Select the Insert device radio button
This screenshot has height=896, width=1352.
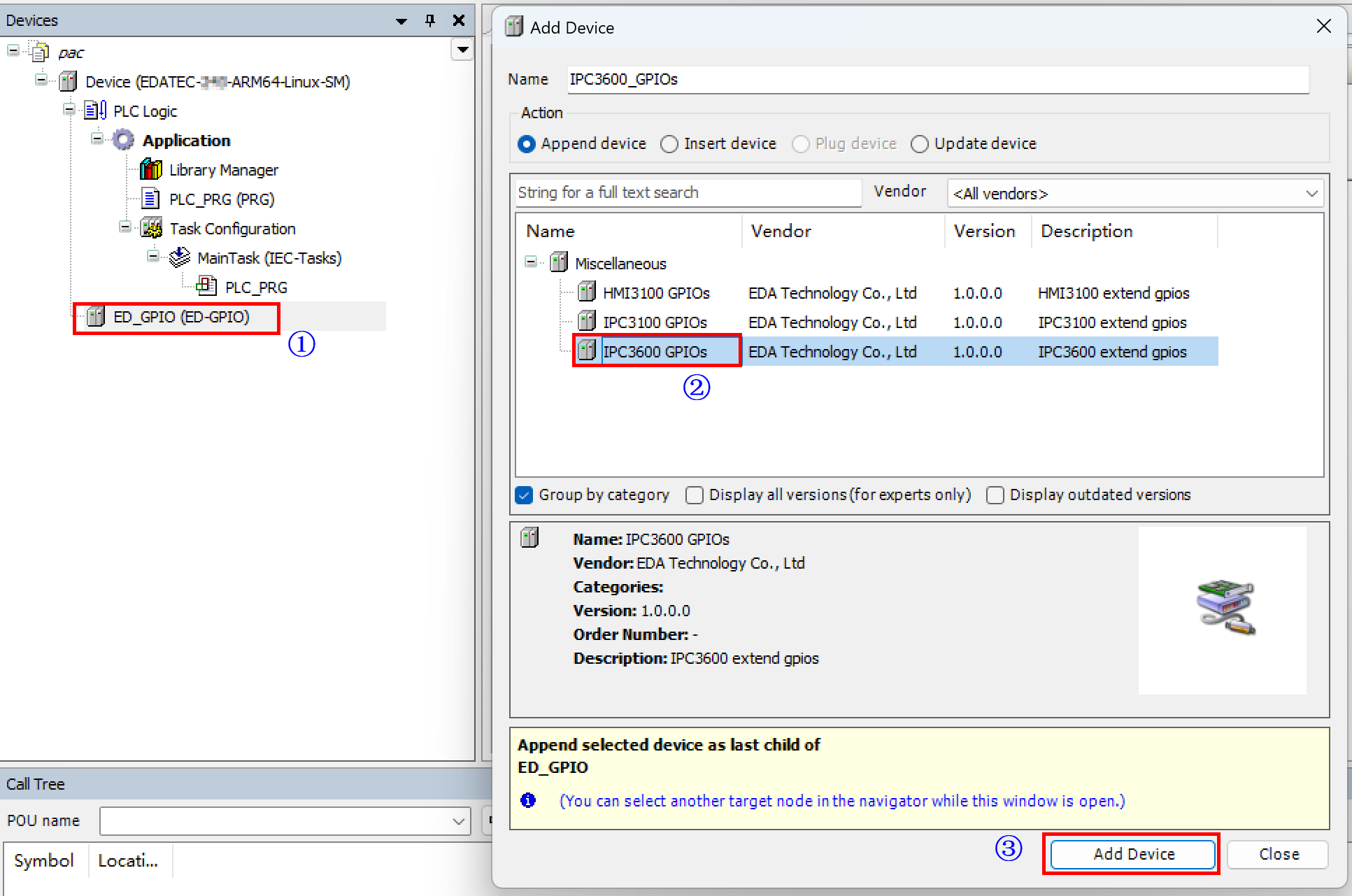coord(669,144)
